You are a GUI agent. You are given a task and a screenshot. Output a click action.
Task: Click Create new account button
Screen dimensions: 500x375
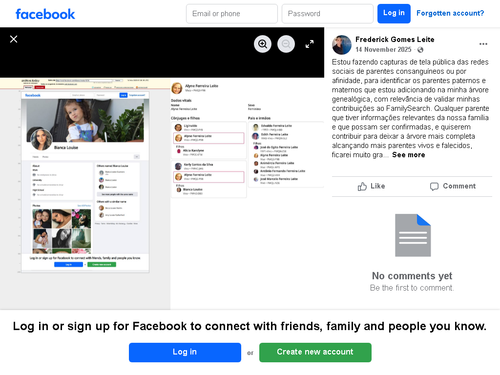315,352
